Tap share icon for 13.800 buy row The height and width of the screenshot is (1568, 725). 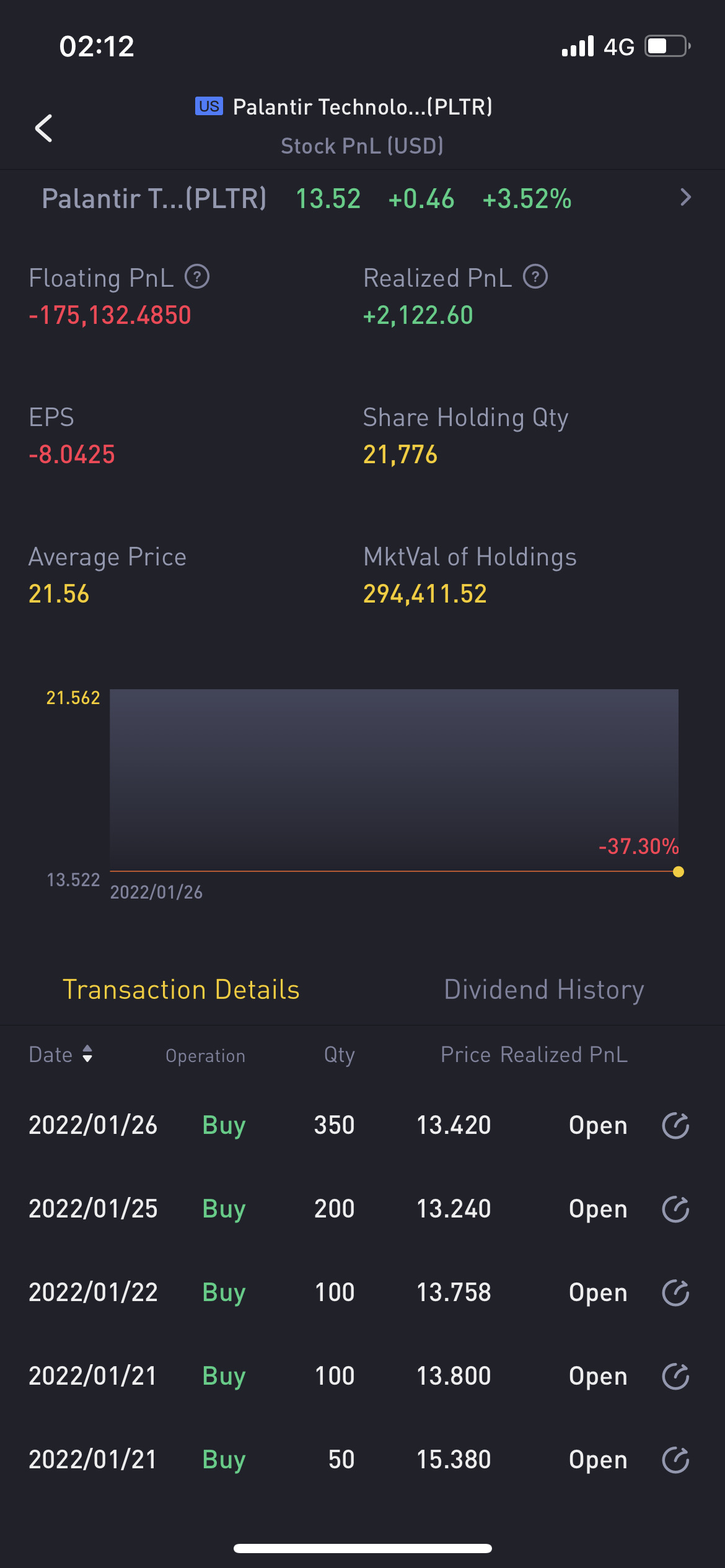675,1376
